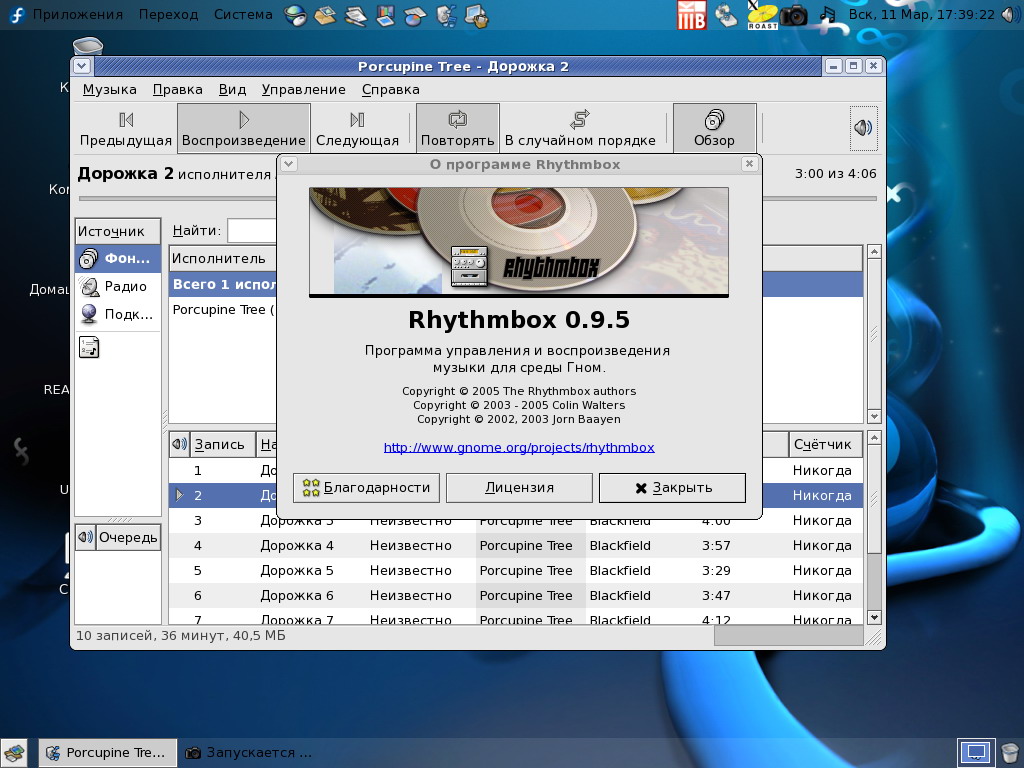Sort tracks by Запись column

(x=223, y=445)
